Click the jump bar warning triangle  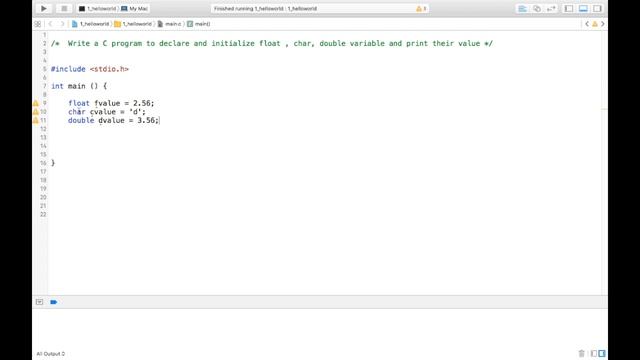pos(595,24)
